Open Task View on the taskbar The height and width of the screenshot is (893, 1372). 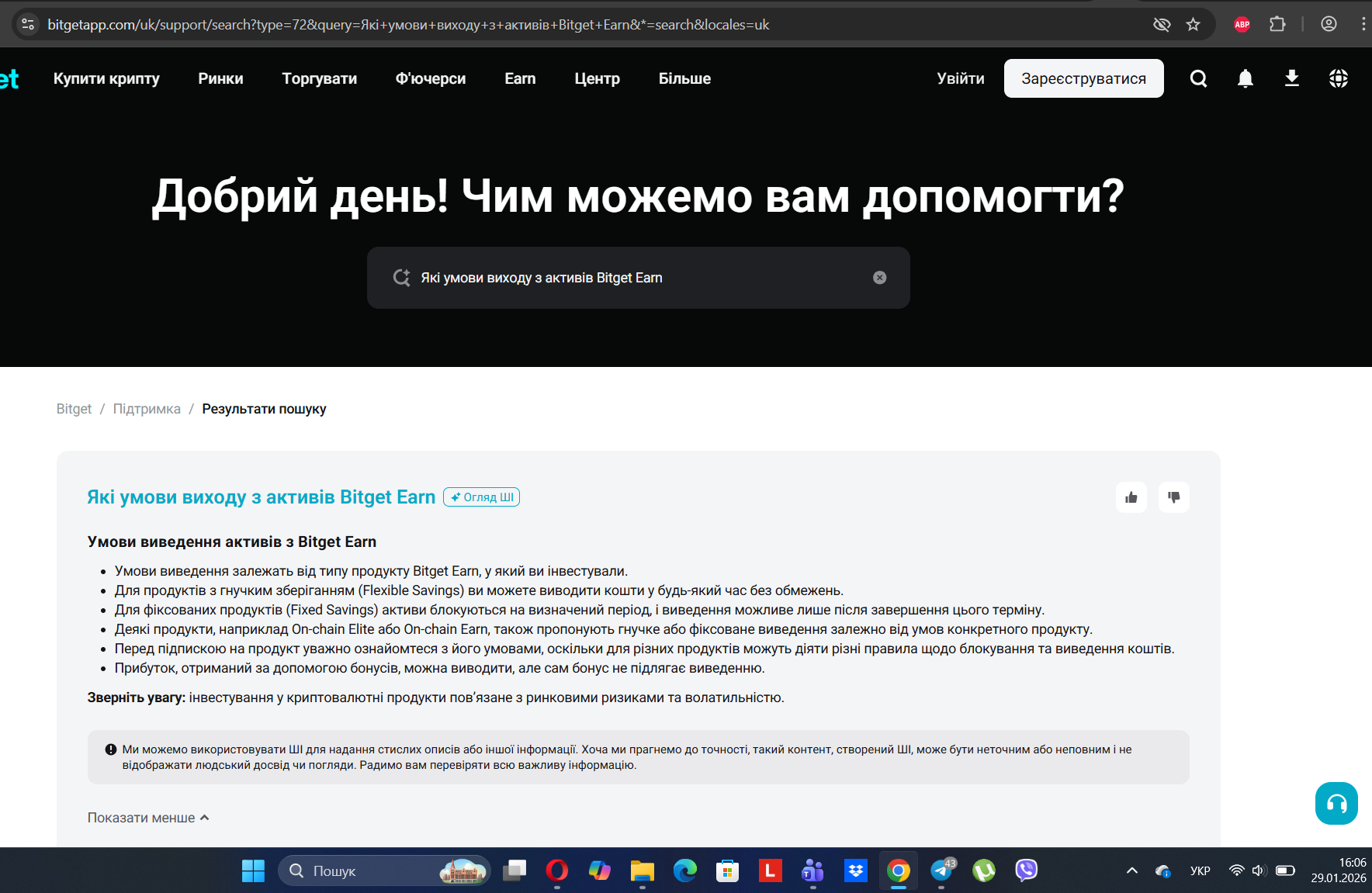point(514,871)
